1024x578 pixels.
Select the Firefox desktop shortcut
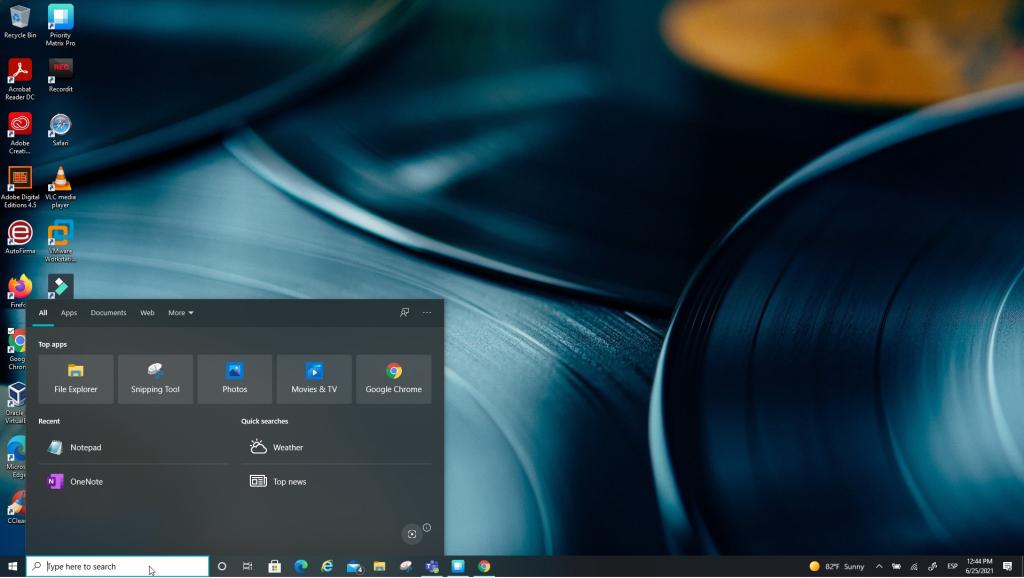click(20, 291)
